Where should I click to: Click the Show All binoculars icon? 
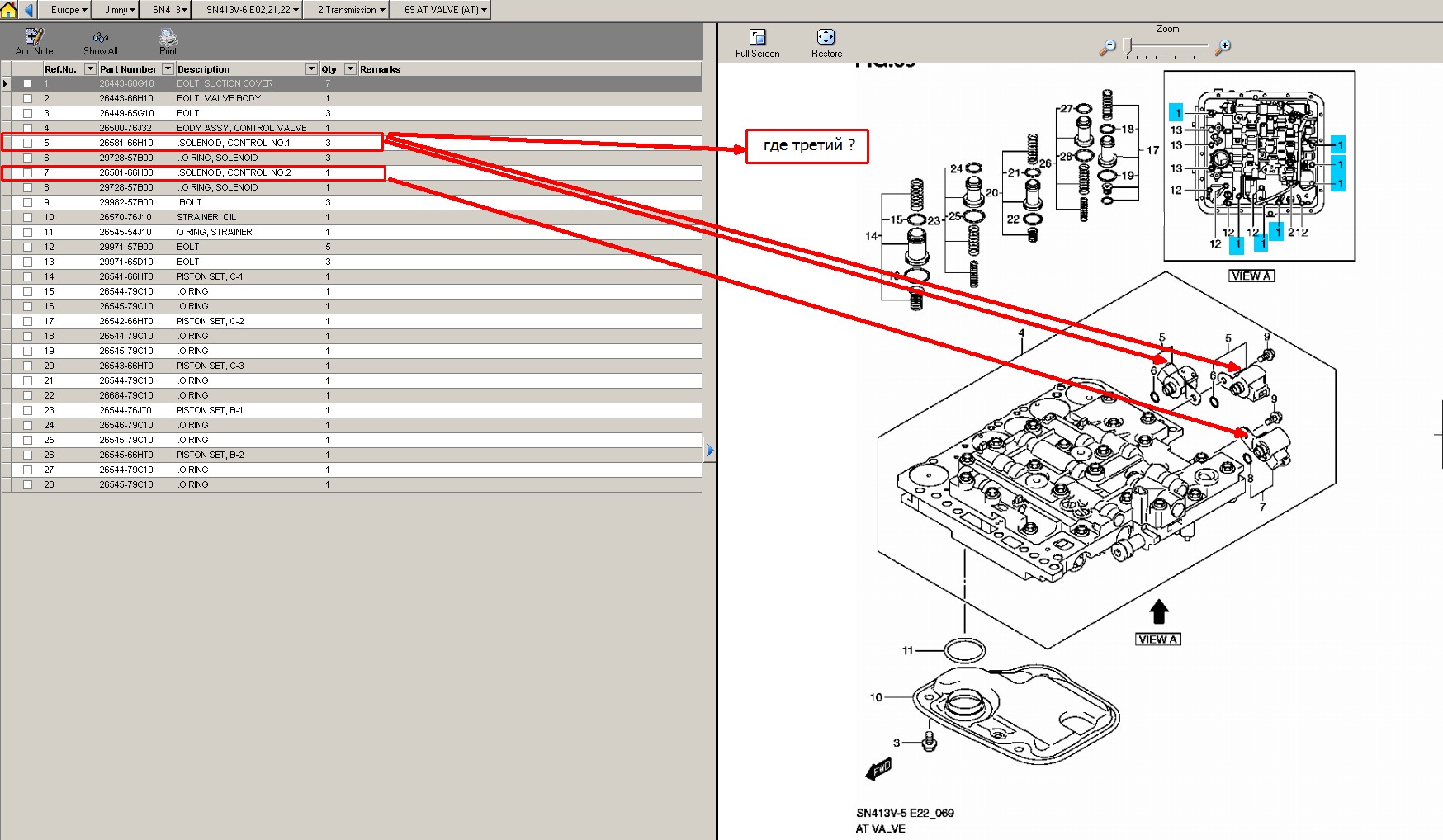click(101, 37)
